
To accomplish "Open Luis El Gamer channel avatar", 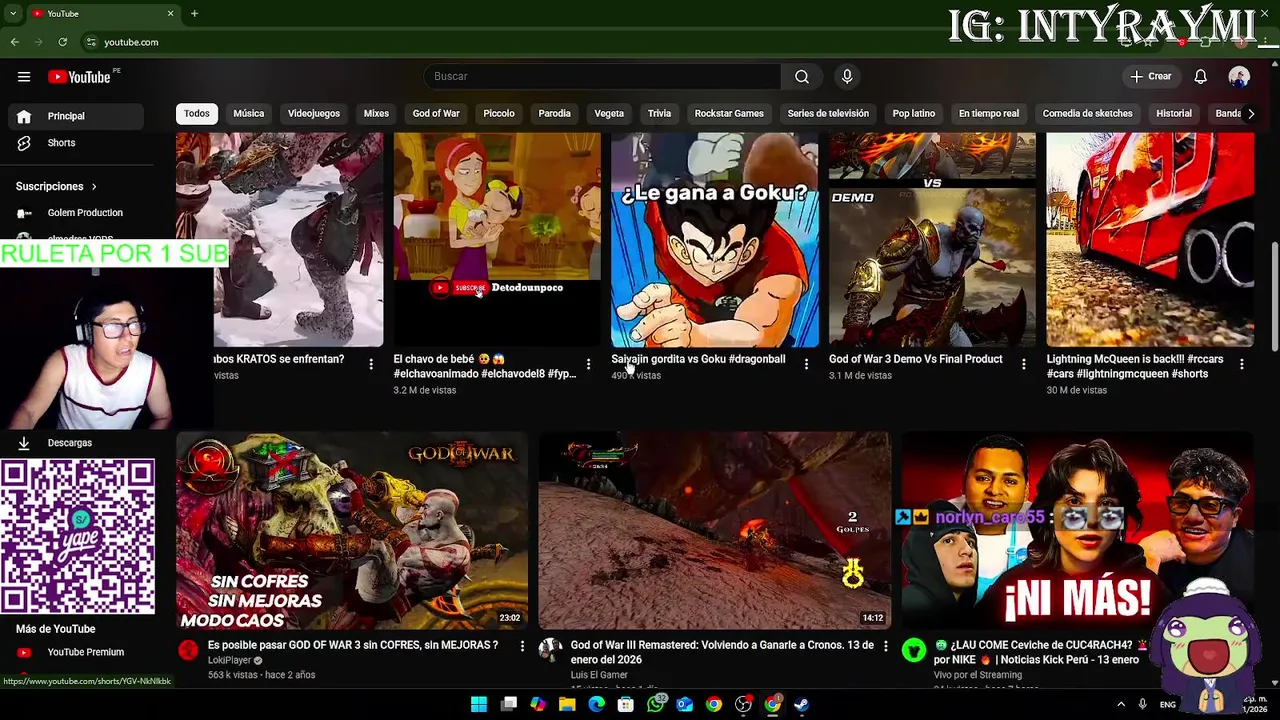I will [x=550, y=651].
